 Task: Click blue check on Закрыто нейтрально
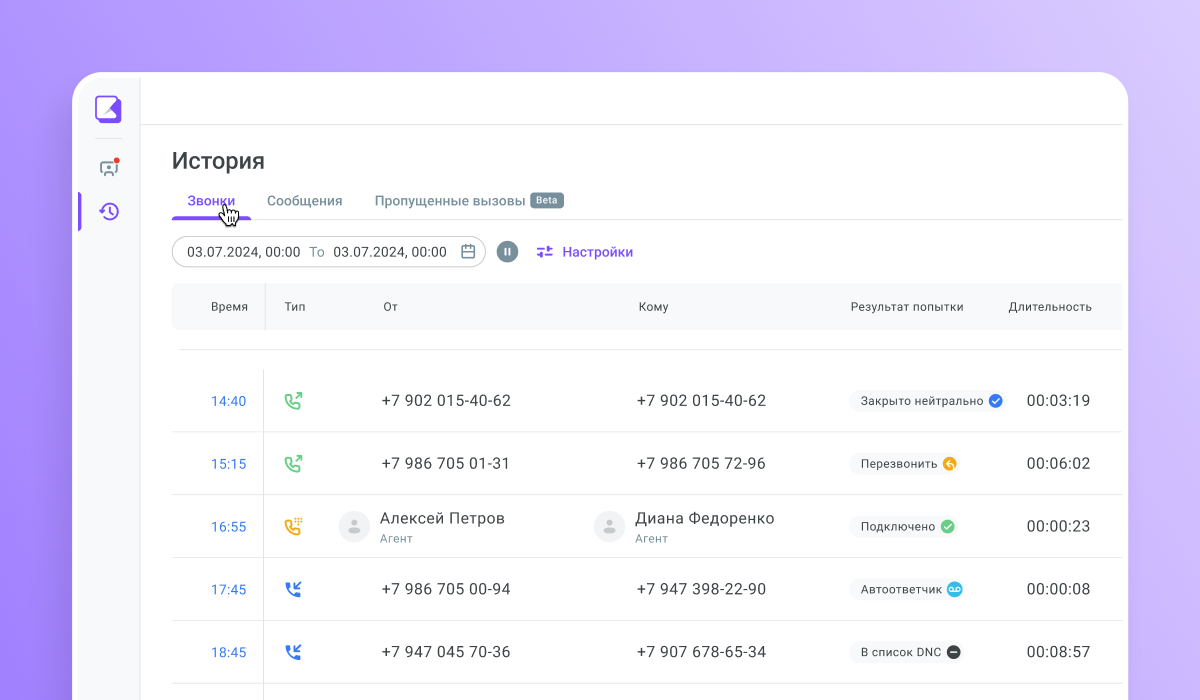tap(995, 401)
